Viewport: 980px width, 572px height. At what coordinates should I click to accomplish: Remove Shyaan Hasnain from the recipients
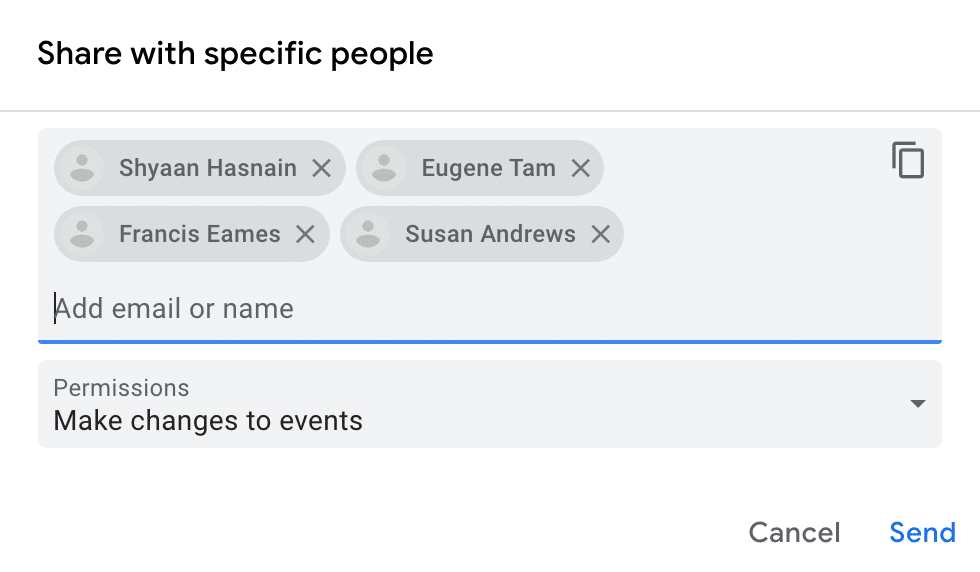[321, 168]
